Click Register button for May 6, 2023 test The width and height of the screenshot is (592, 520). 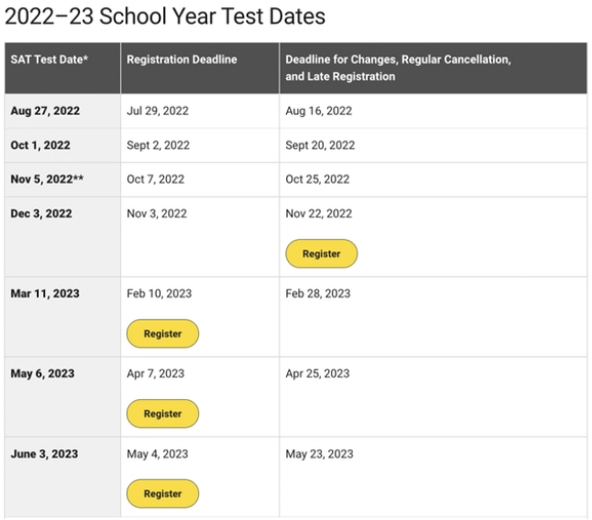163,414
